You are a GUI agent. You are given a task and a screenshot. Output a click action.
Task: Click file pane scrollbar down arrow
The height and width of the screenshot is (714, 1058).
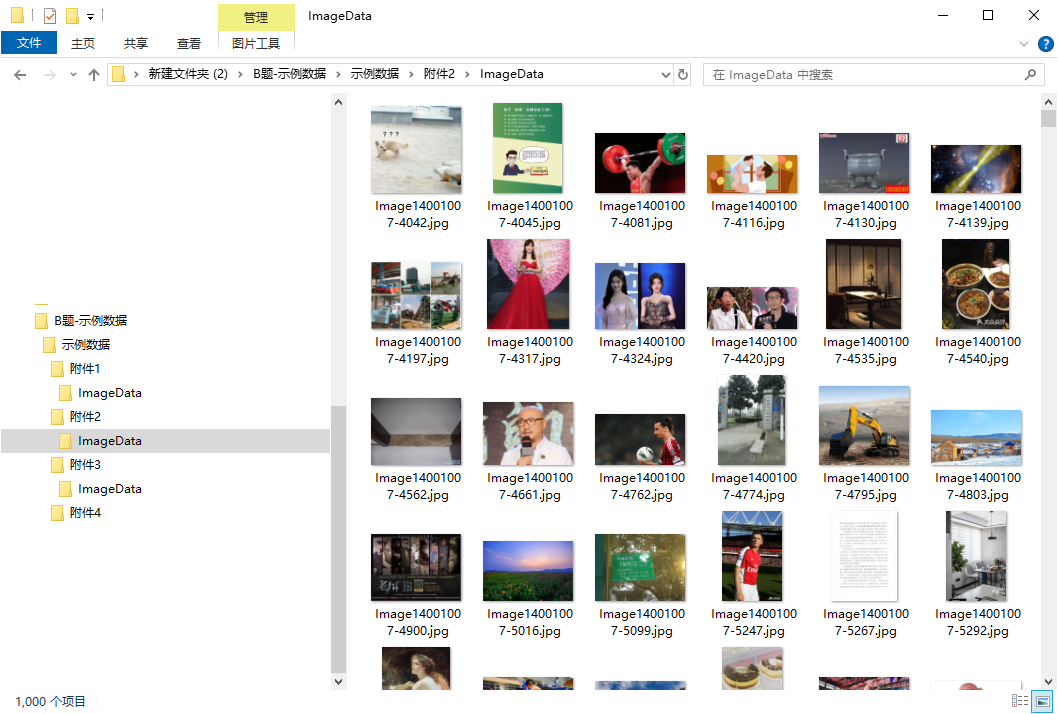click(1048, 682)
